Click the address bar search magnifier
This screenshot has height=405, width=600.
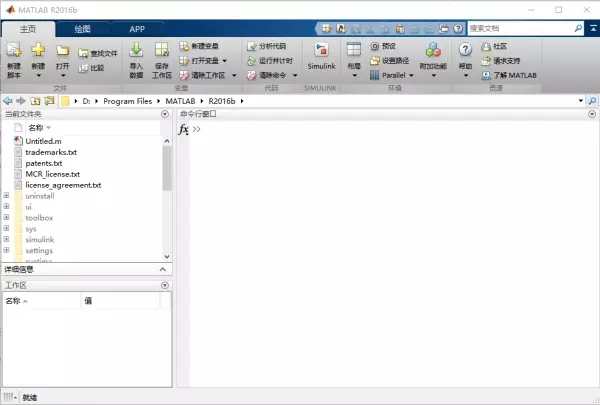coord(592,101)
